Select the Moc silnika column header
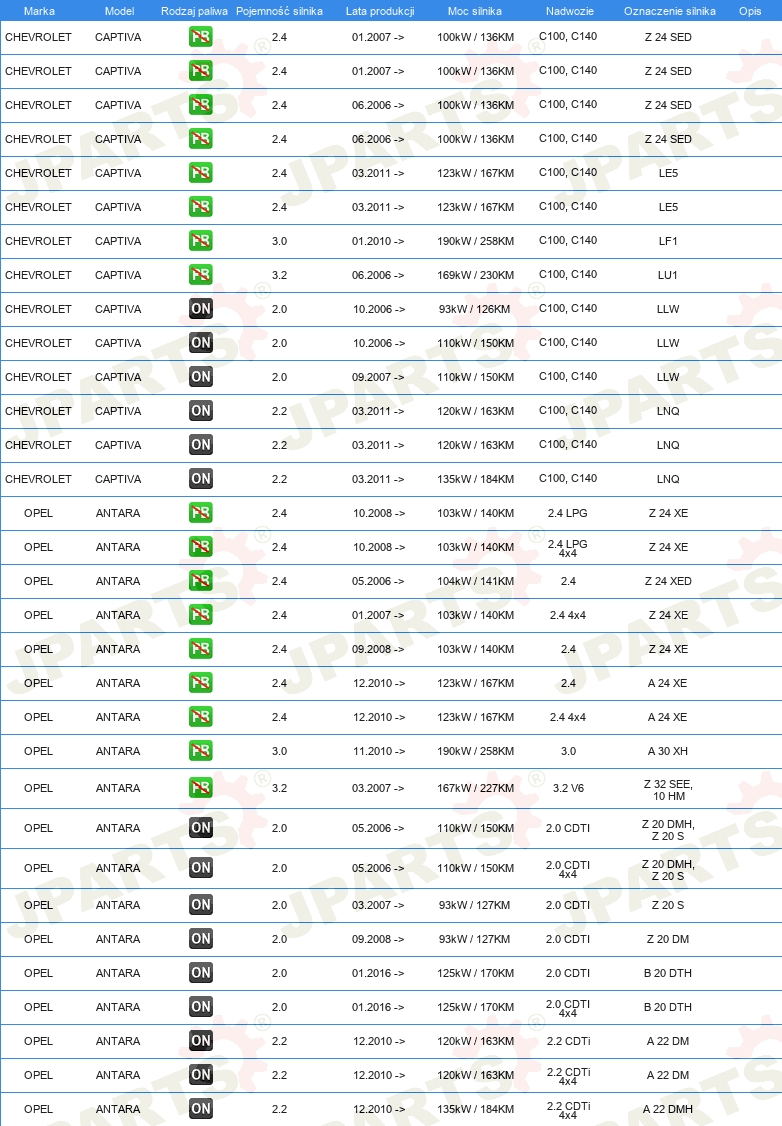Screen dimensions: 782x1126 point(475,11)
